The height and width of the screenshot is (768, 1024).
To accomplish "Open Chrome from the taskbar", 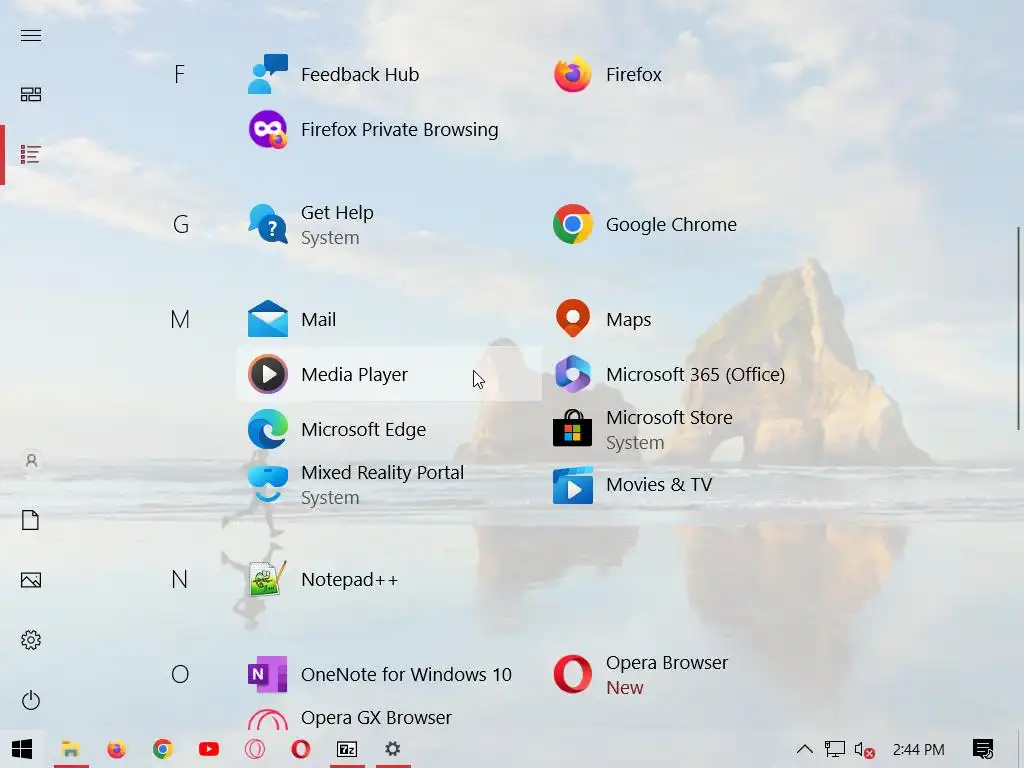I will (163, 749).
